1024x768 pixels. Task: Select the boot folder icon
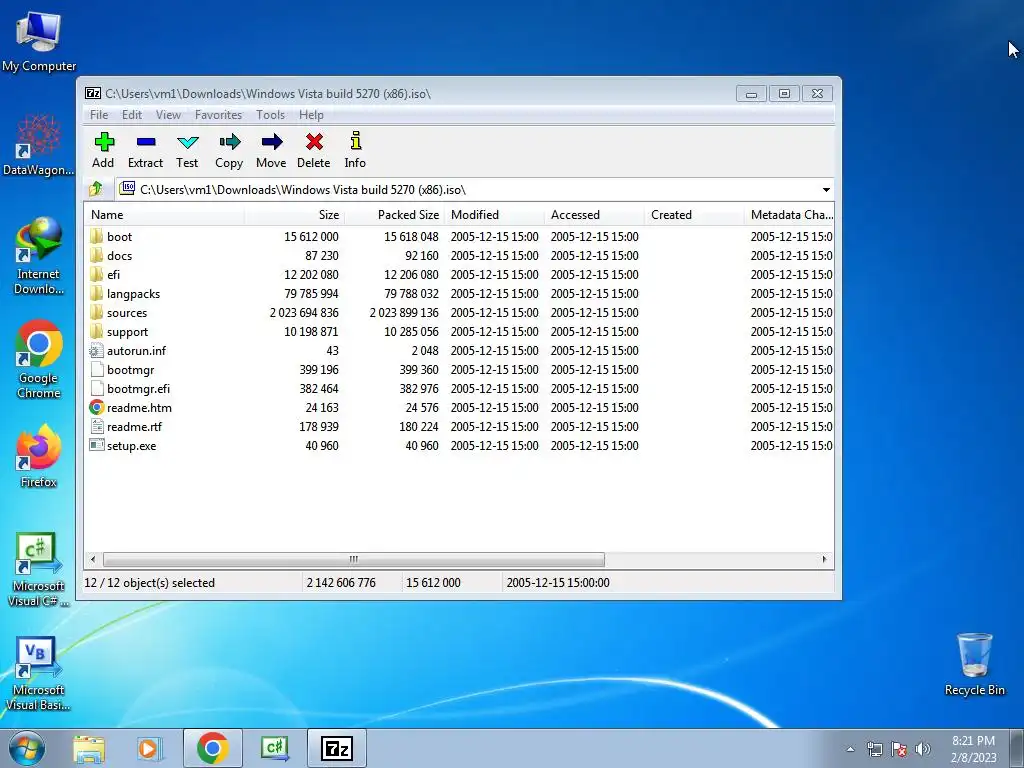pos(97,236)
